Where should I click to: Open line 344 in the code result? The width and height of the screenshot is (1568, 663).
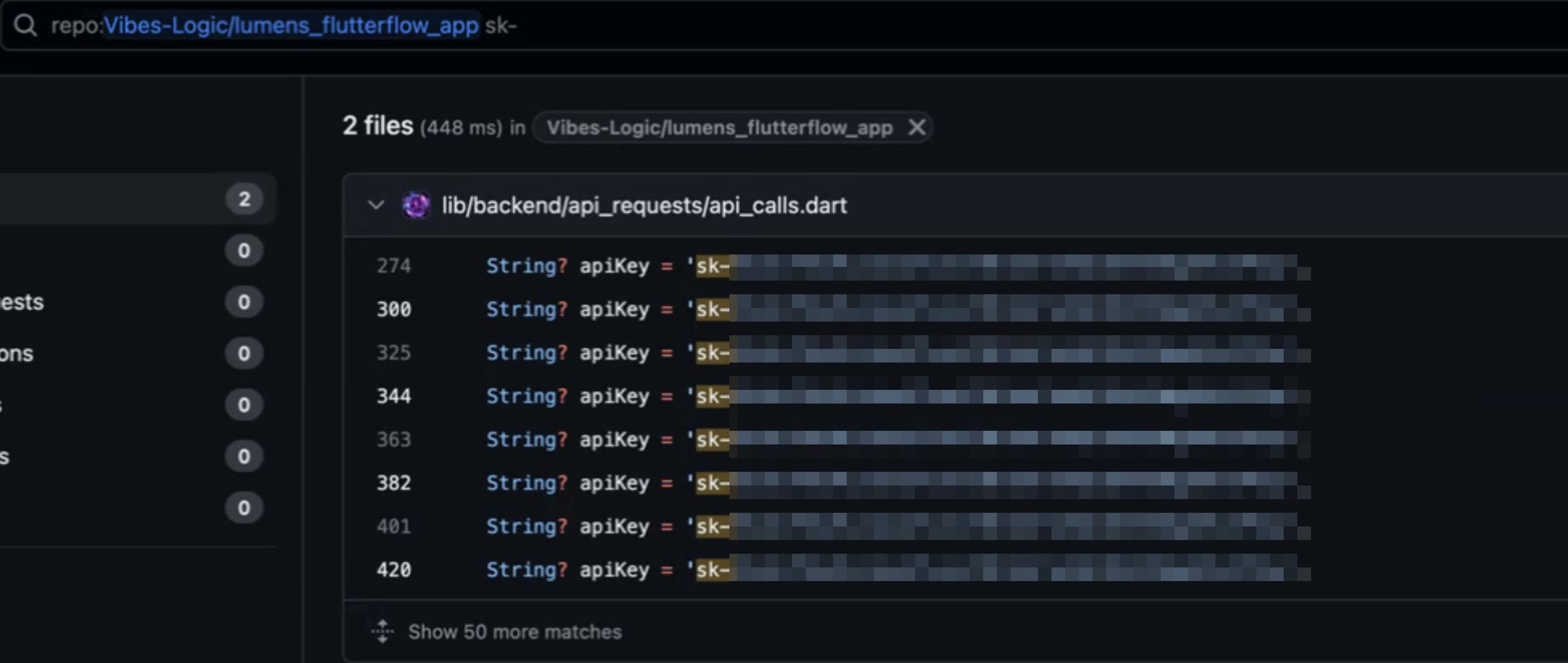coord(394,396)
